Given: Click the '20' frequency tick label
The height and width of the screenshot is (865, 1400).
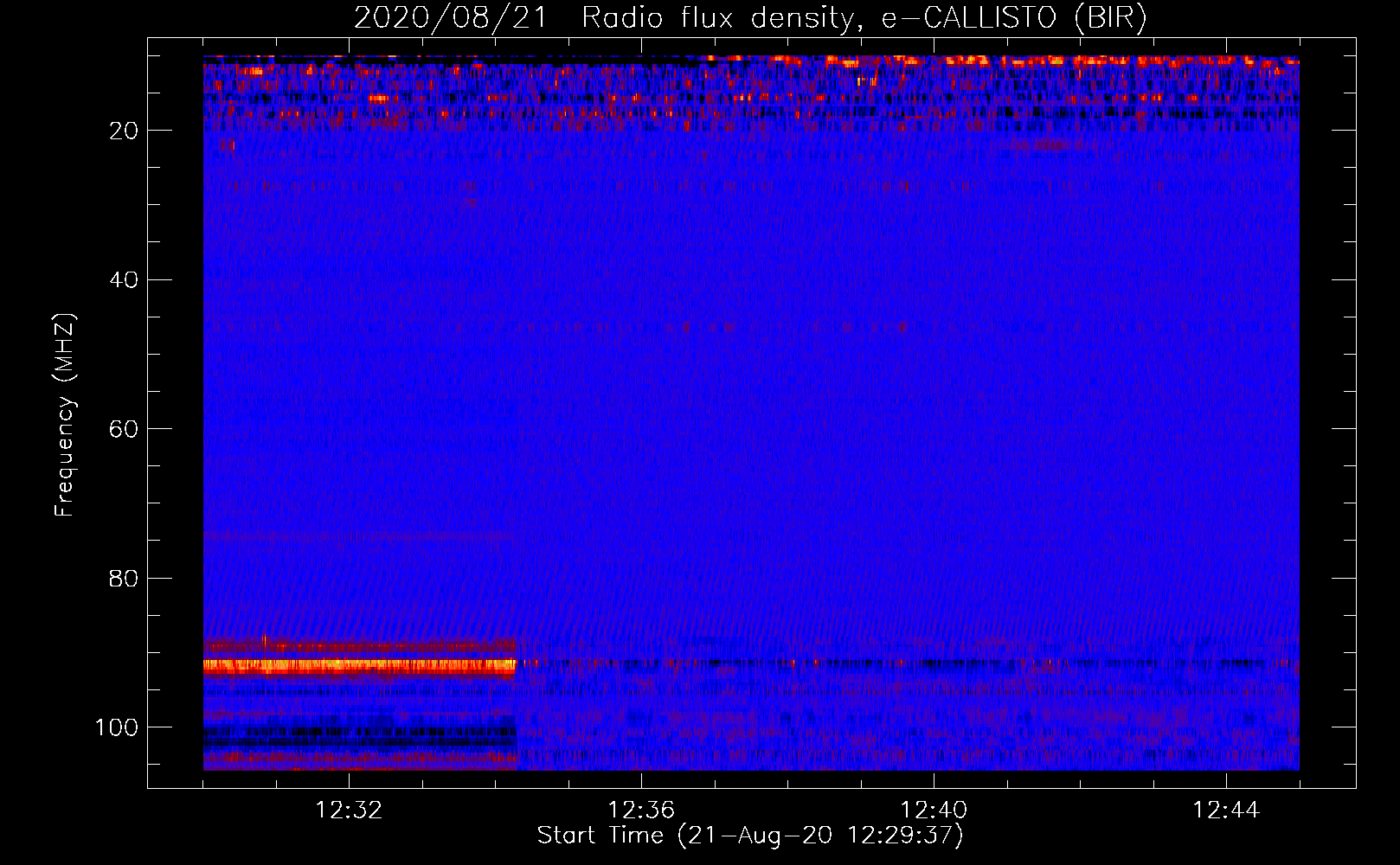Looking at the screenshot, I should [x=124, y=131].
